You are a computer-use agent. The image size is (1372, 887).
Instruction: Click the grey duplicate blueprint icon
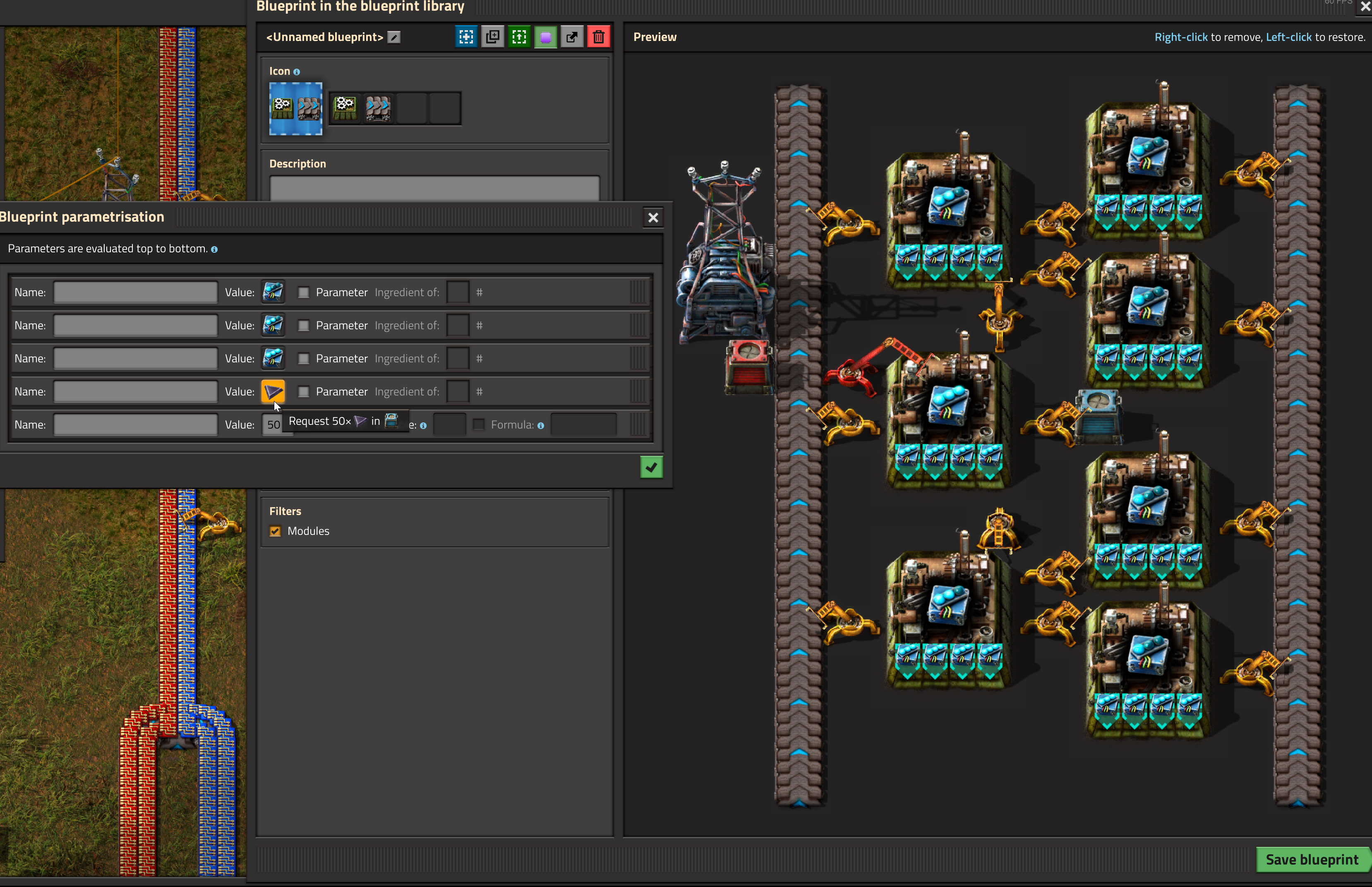[x=492, y=37]
